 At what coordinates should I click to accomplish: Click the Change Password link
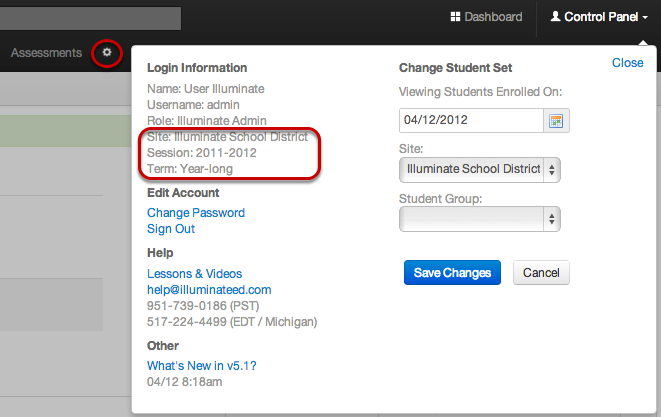tap(196, 213)
